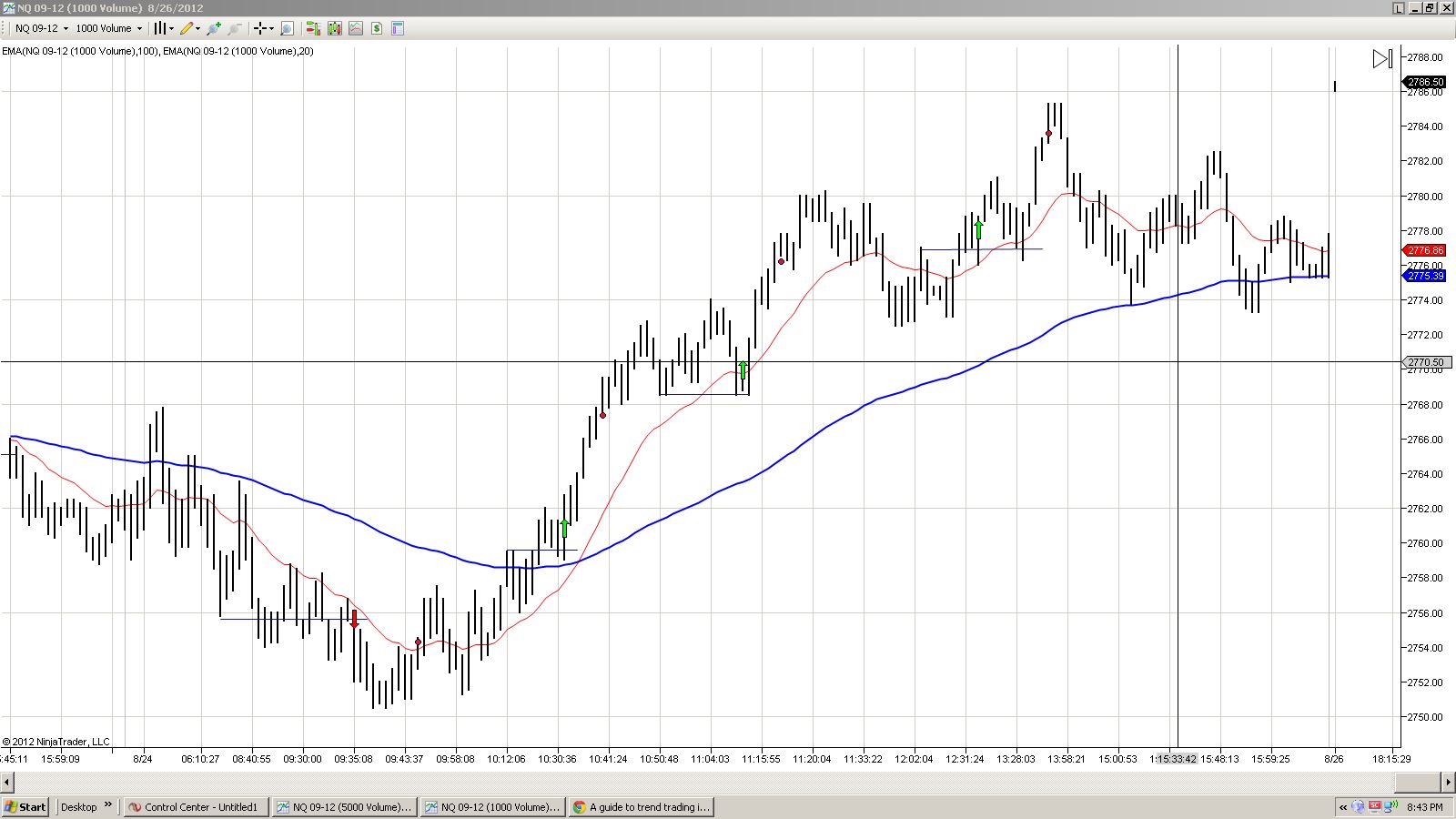Click the 2750.00 price axis label
The width and height of the screenshot is (1456, 819).
point(1425,717)
